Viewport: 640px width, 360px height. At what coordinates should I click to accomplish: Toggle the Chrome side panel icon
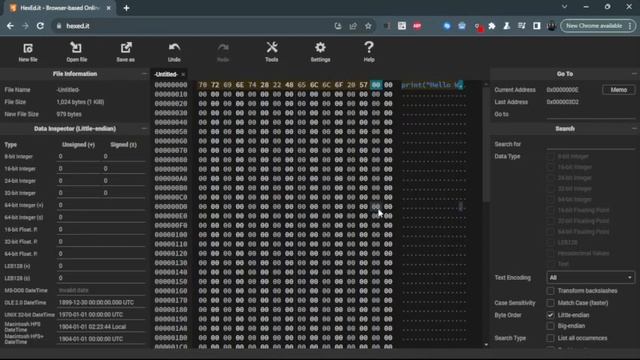coord(537,26)
